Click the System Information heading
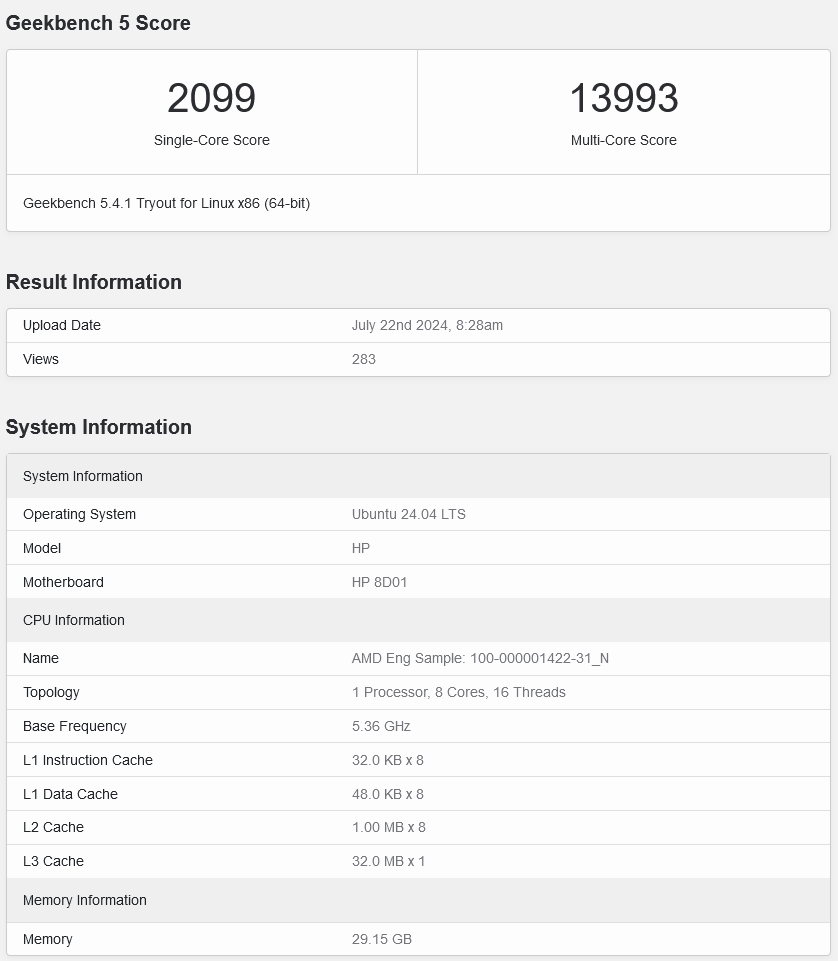838x961 pixels. click(100, 427)
